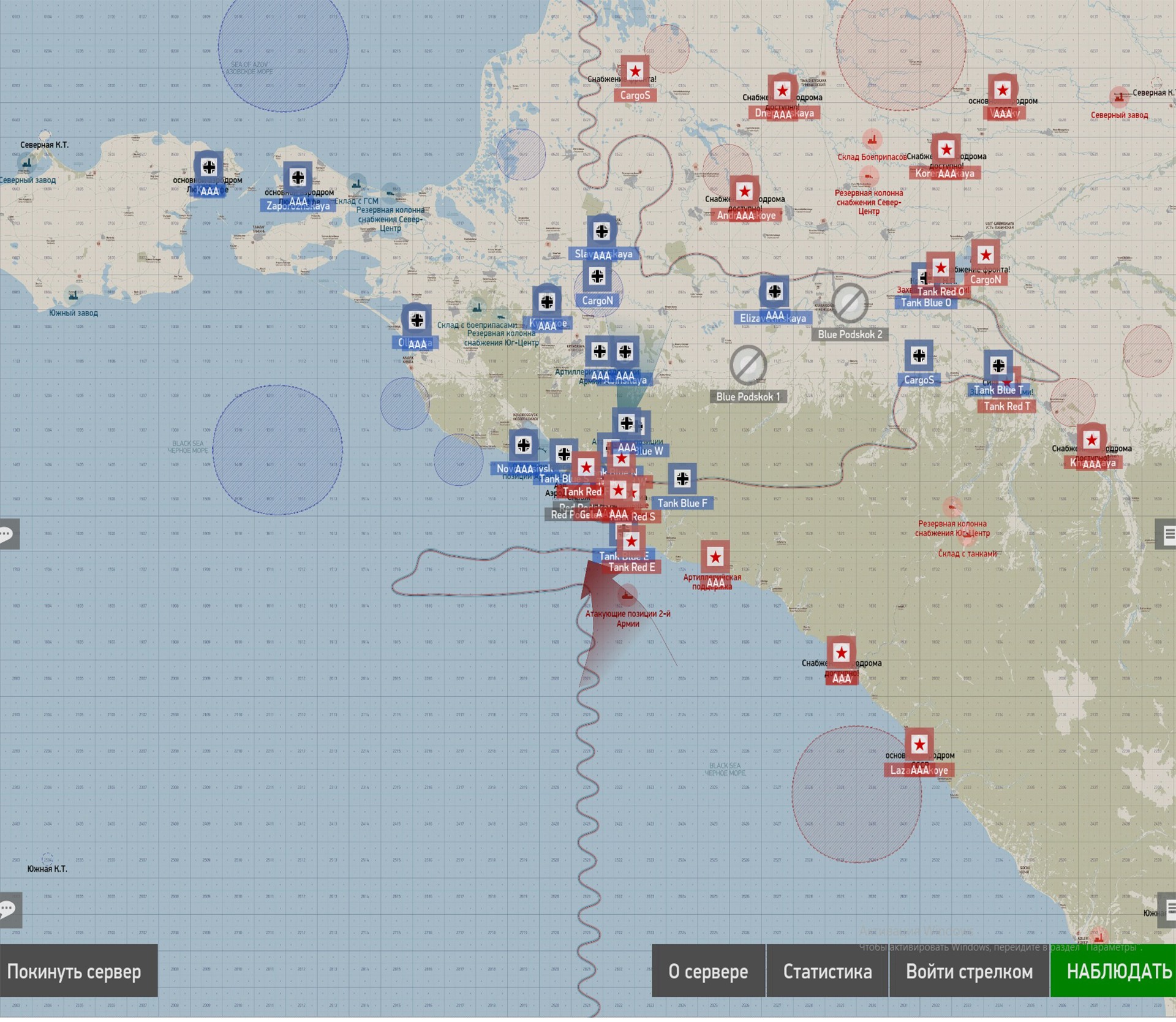Click Войти стрелком button
This screenshot has width=1176, height=1022.
[x=969, y=971]
